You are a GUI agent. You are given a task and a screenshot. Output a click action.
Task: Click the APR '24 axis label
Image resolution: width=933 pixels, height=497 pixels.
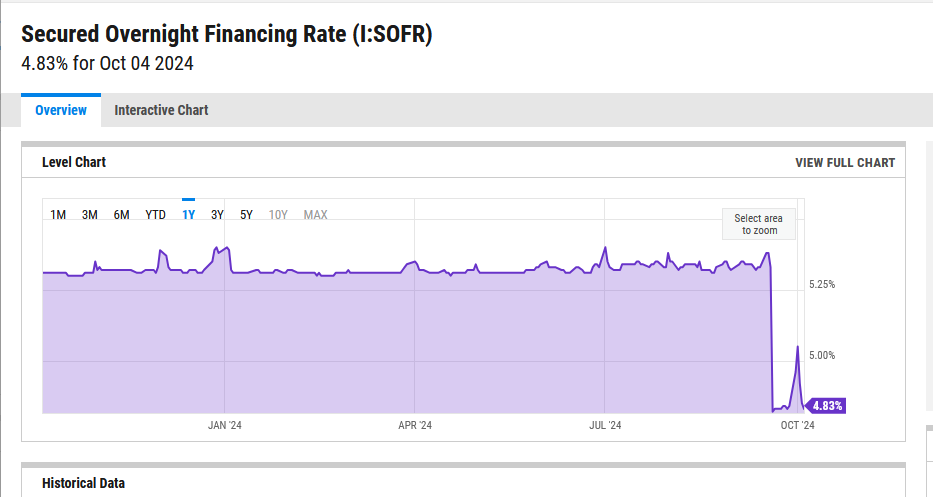[415, 425]
